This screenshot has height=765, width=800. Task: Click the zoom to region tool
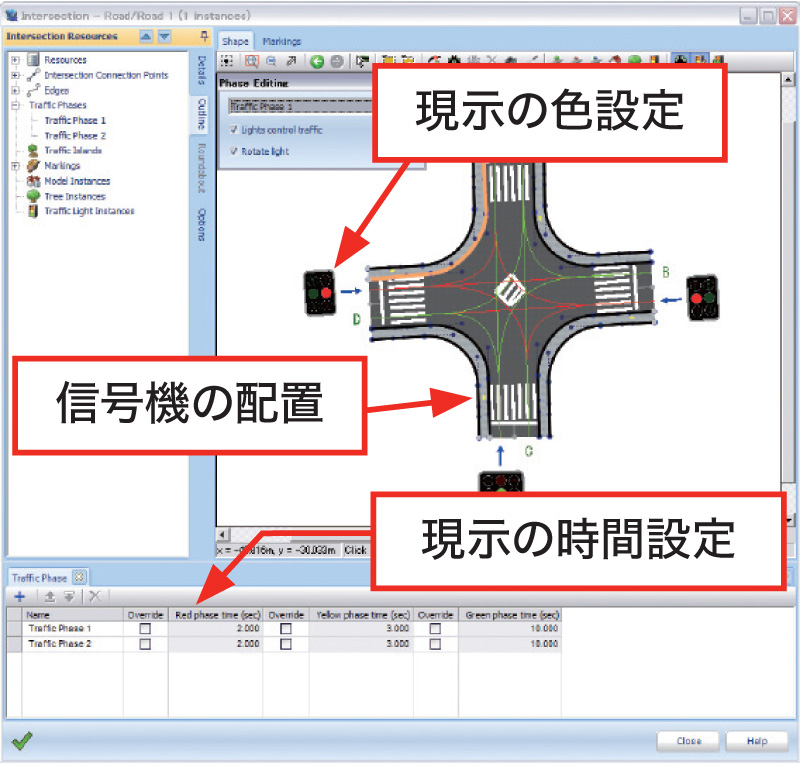[251, 61]
